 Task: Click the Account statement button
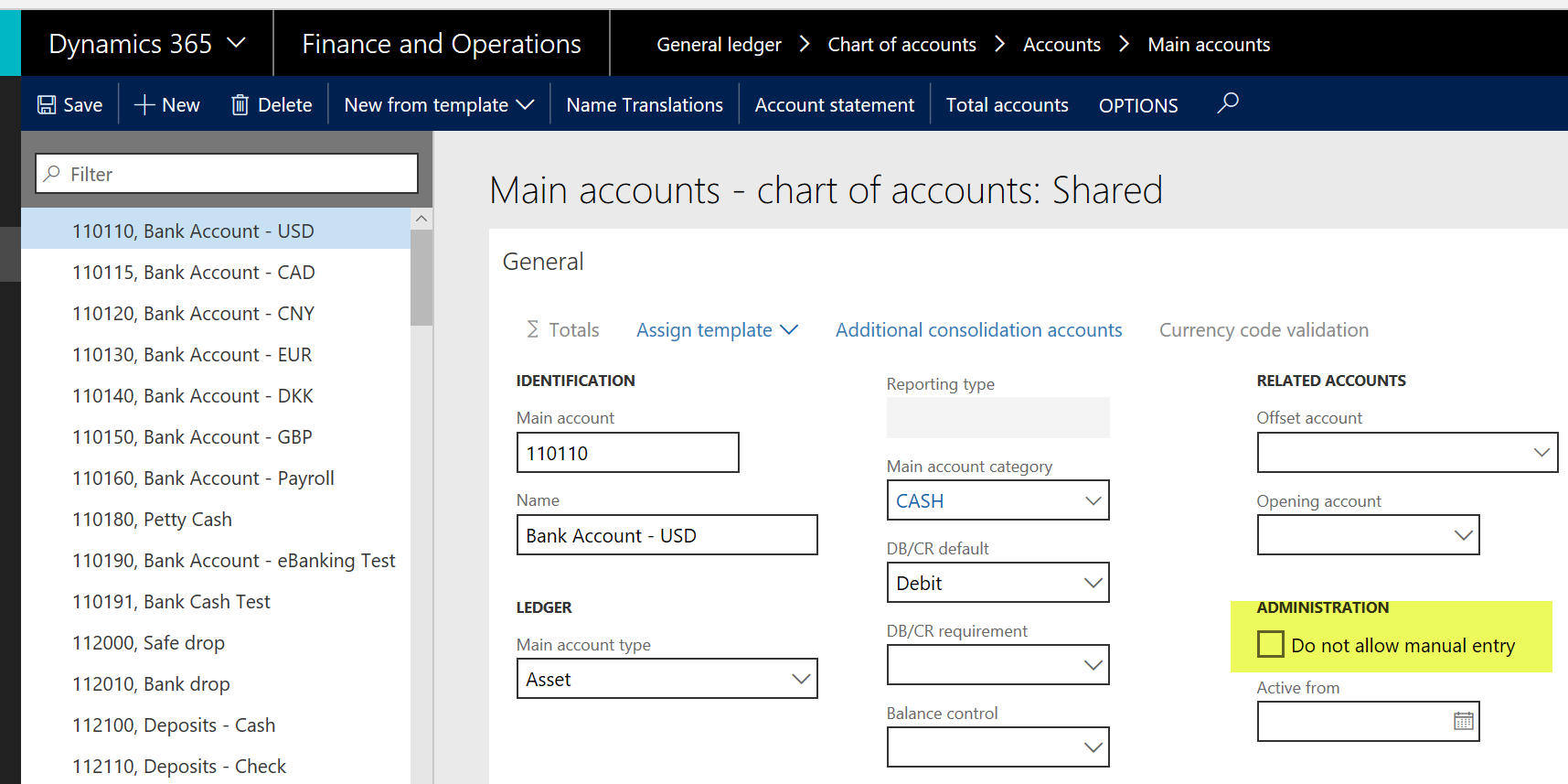[834, 105]
